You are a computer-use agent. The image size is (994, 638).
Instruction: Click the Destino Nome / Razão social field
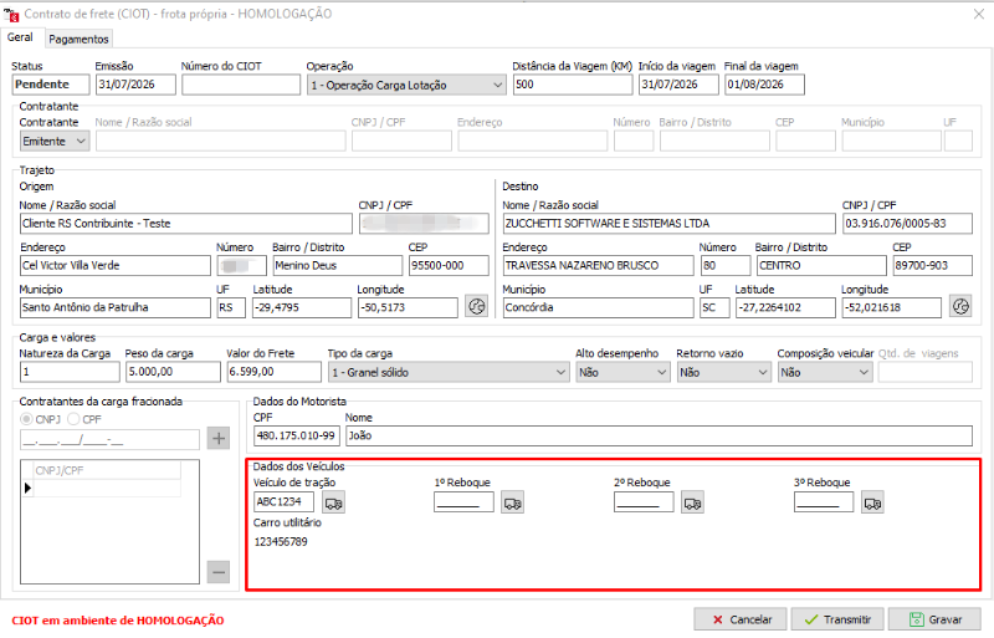(x=669, y=223)
